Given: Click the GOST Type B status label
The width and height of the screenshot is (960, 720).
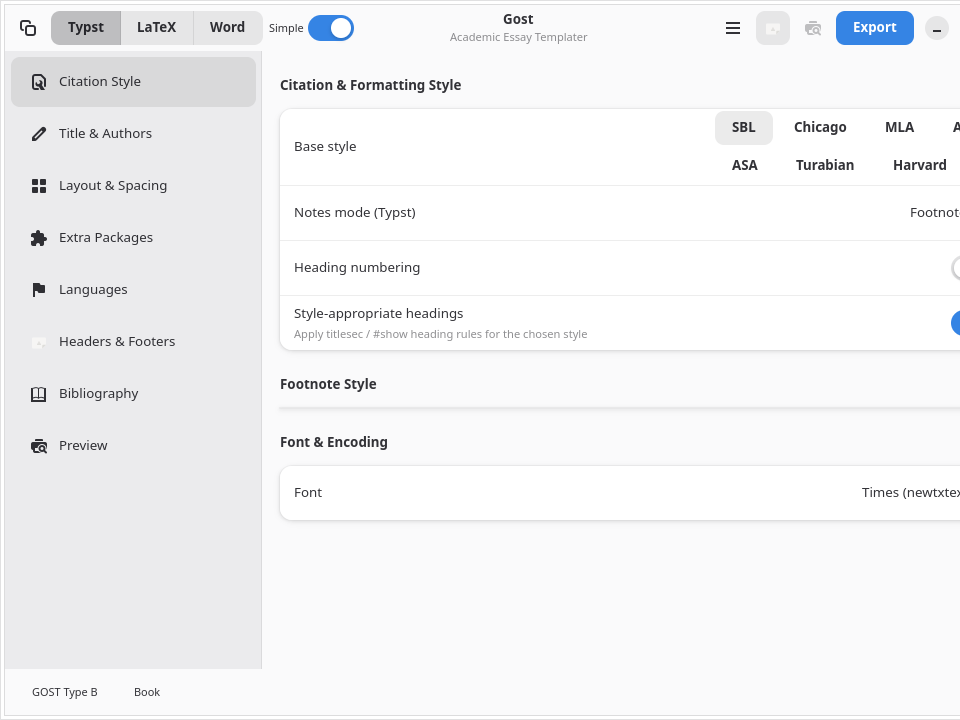Looking at the screenshot, I should pyautogui.click(x=65, y=692).
